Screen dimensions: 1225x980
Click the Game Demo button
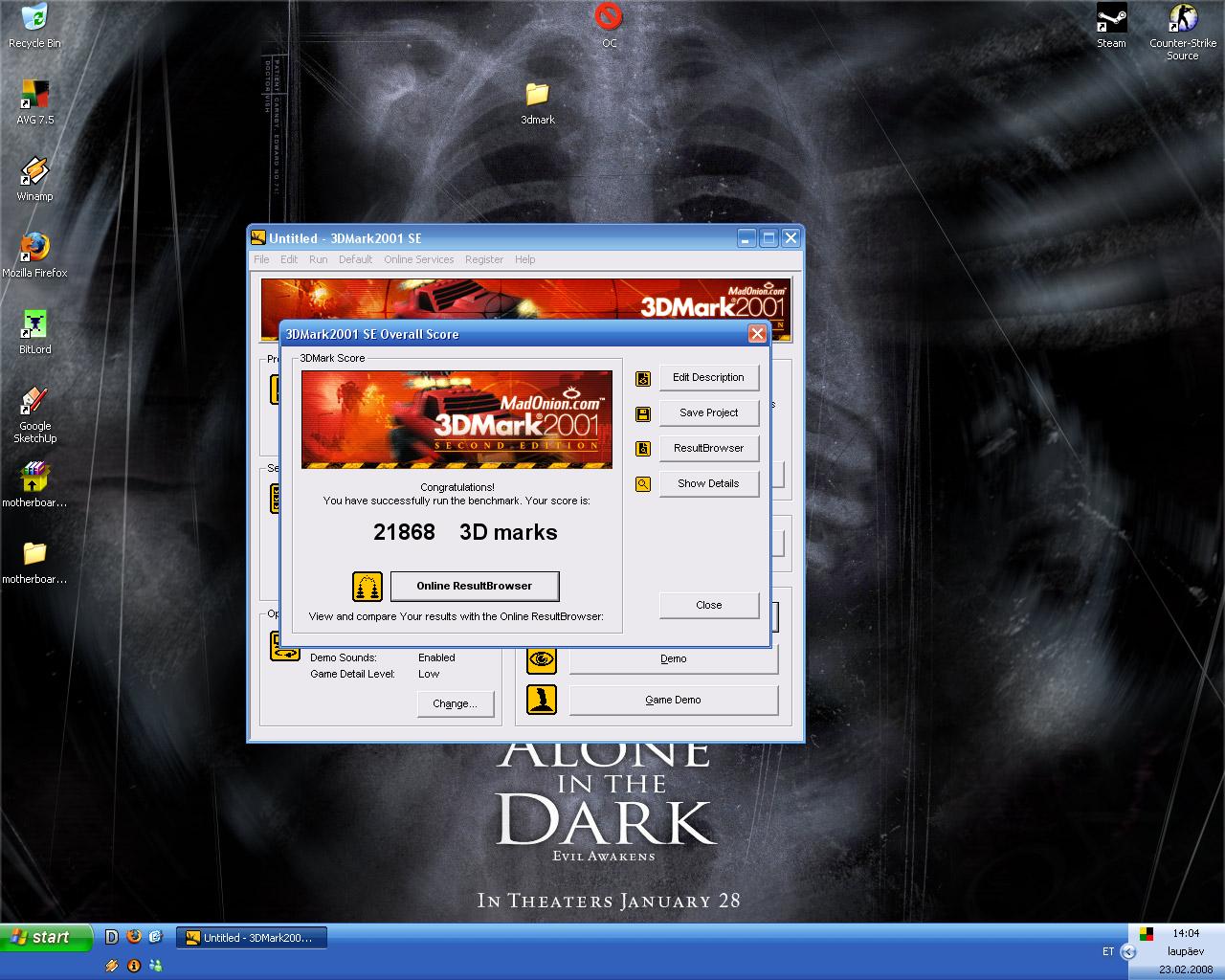click(x=674, y=700)
